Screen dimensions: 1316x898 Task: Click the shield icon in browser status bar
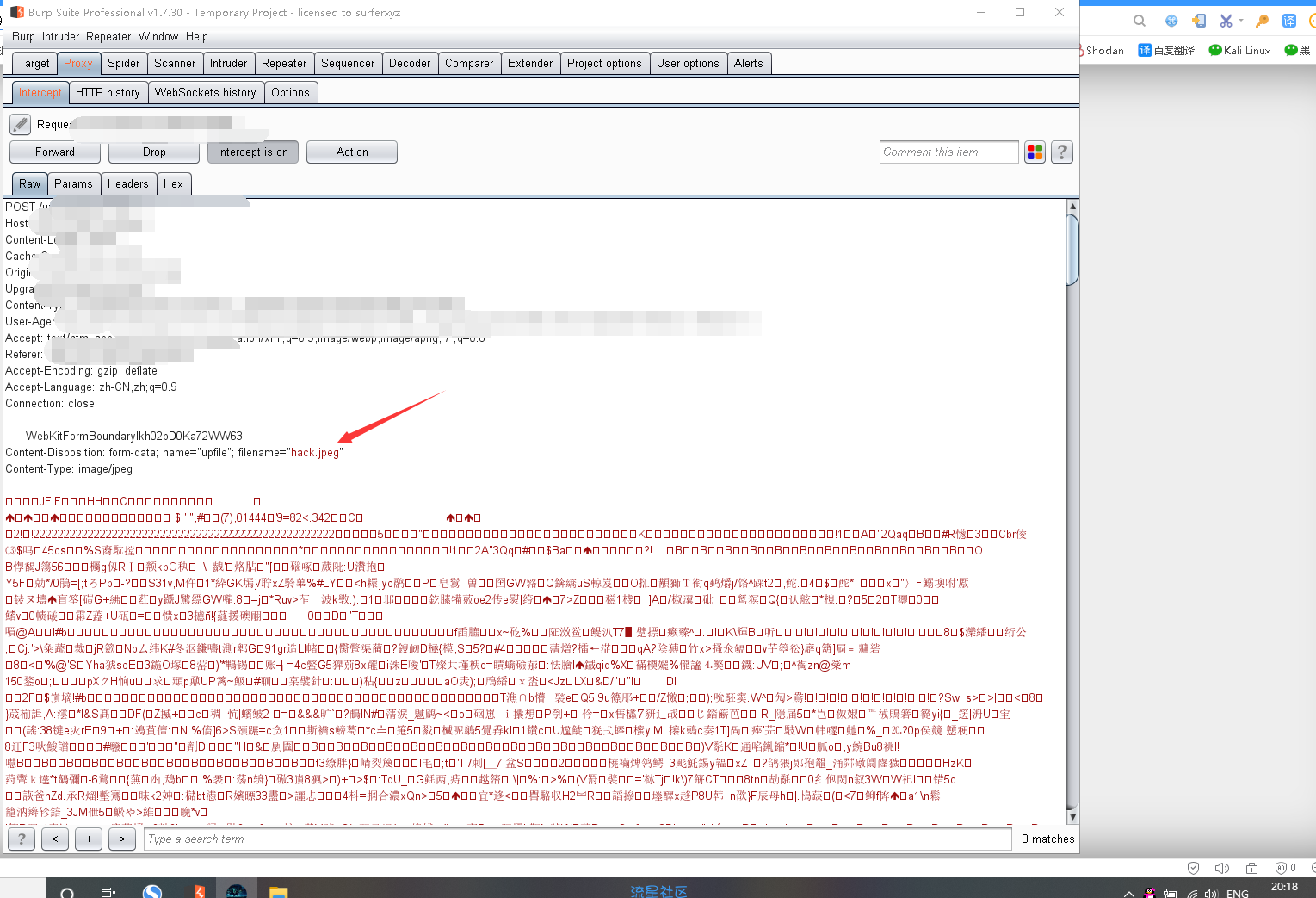click(1193, 868)
